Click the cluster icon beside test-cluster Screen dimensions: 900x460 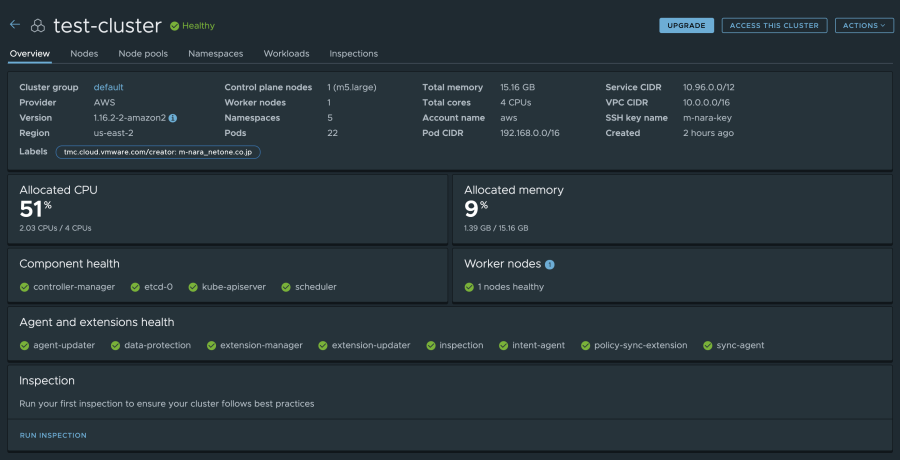38,26
